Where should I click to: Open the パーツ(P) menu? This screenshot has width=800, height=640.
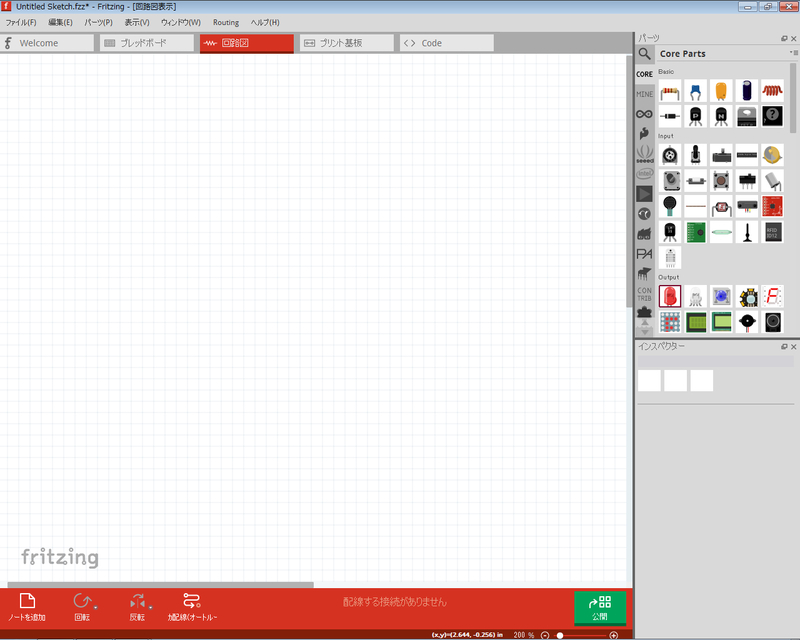(98, 22)
